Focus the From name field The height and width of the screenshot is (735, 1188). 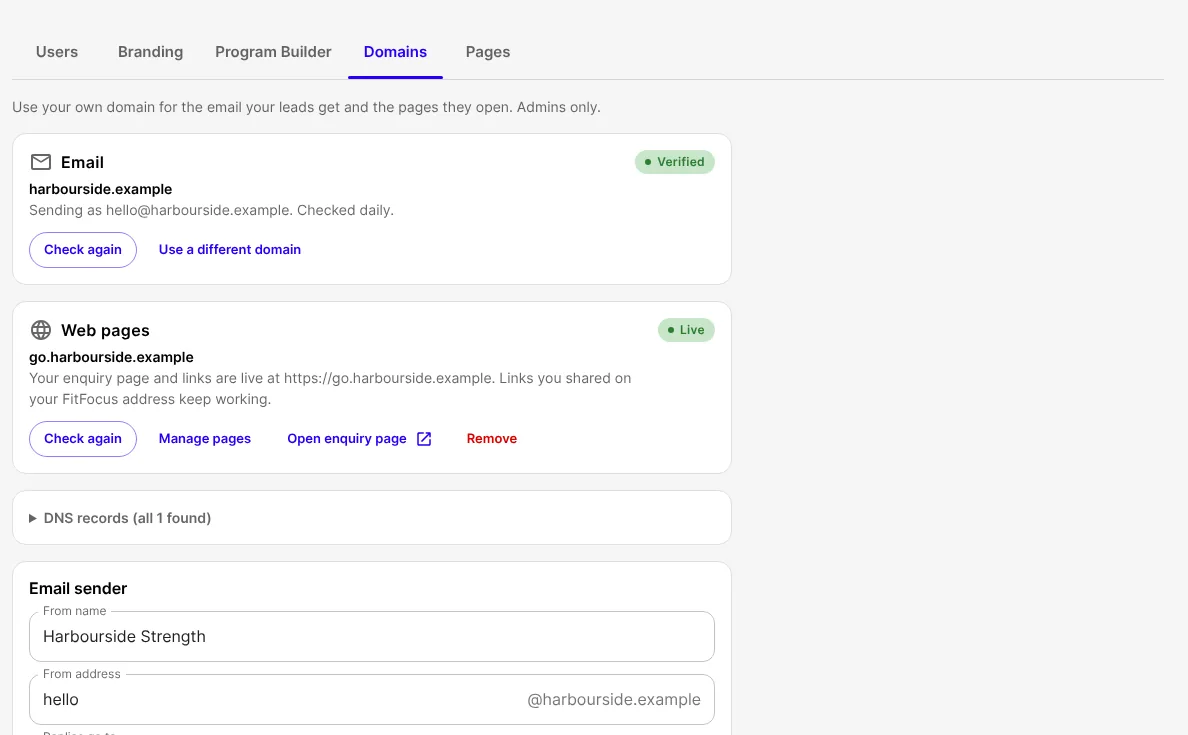(x=371, y=636)
